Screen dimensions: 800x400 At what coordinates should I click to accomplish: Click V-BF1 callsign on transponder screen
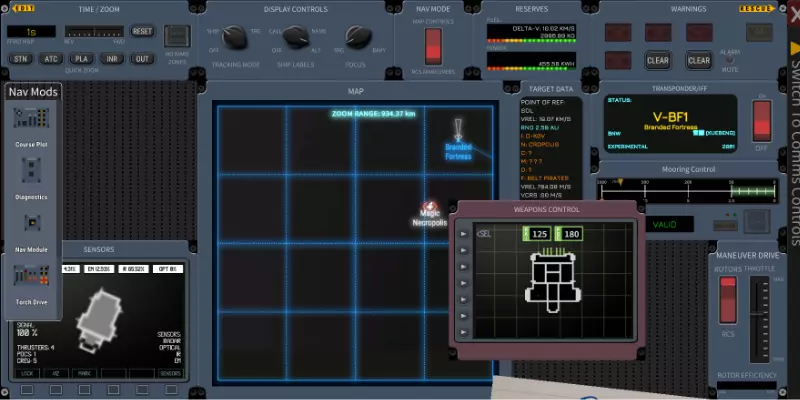coord(670,118)
